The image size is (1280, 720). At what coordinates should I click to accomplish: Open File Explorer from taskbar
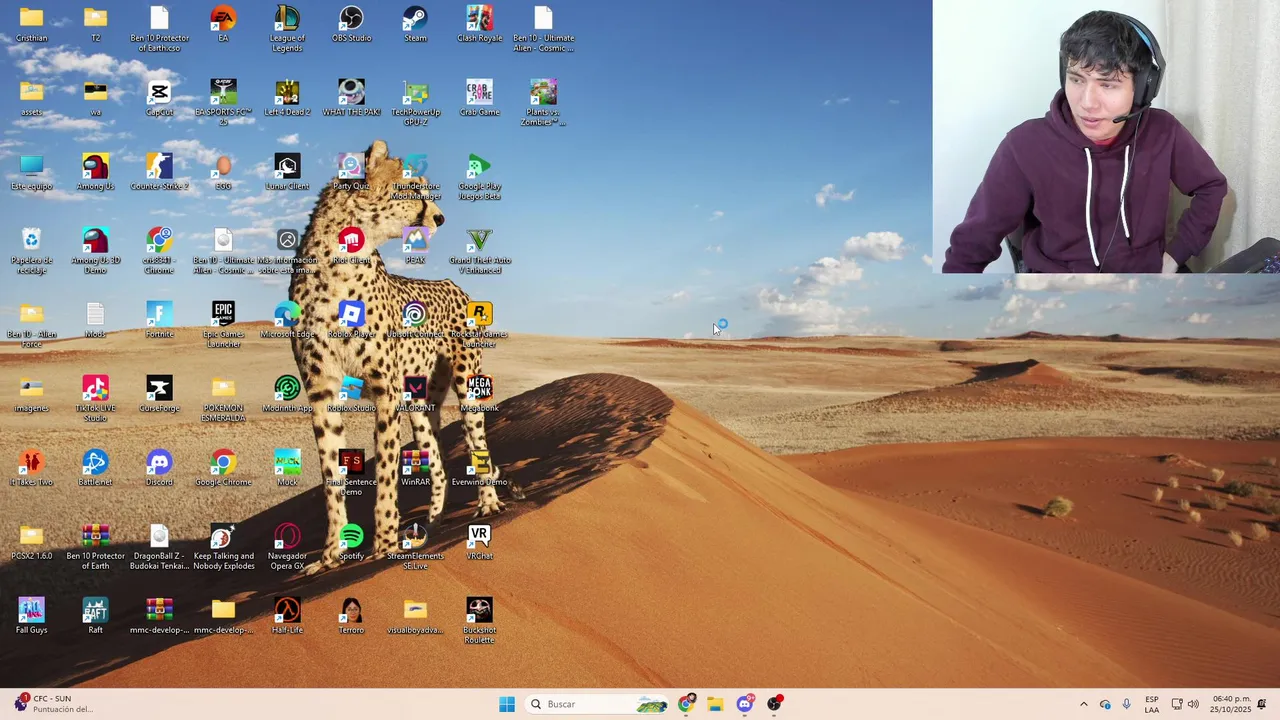pyautogui.click(x=715, y=704)
